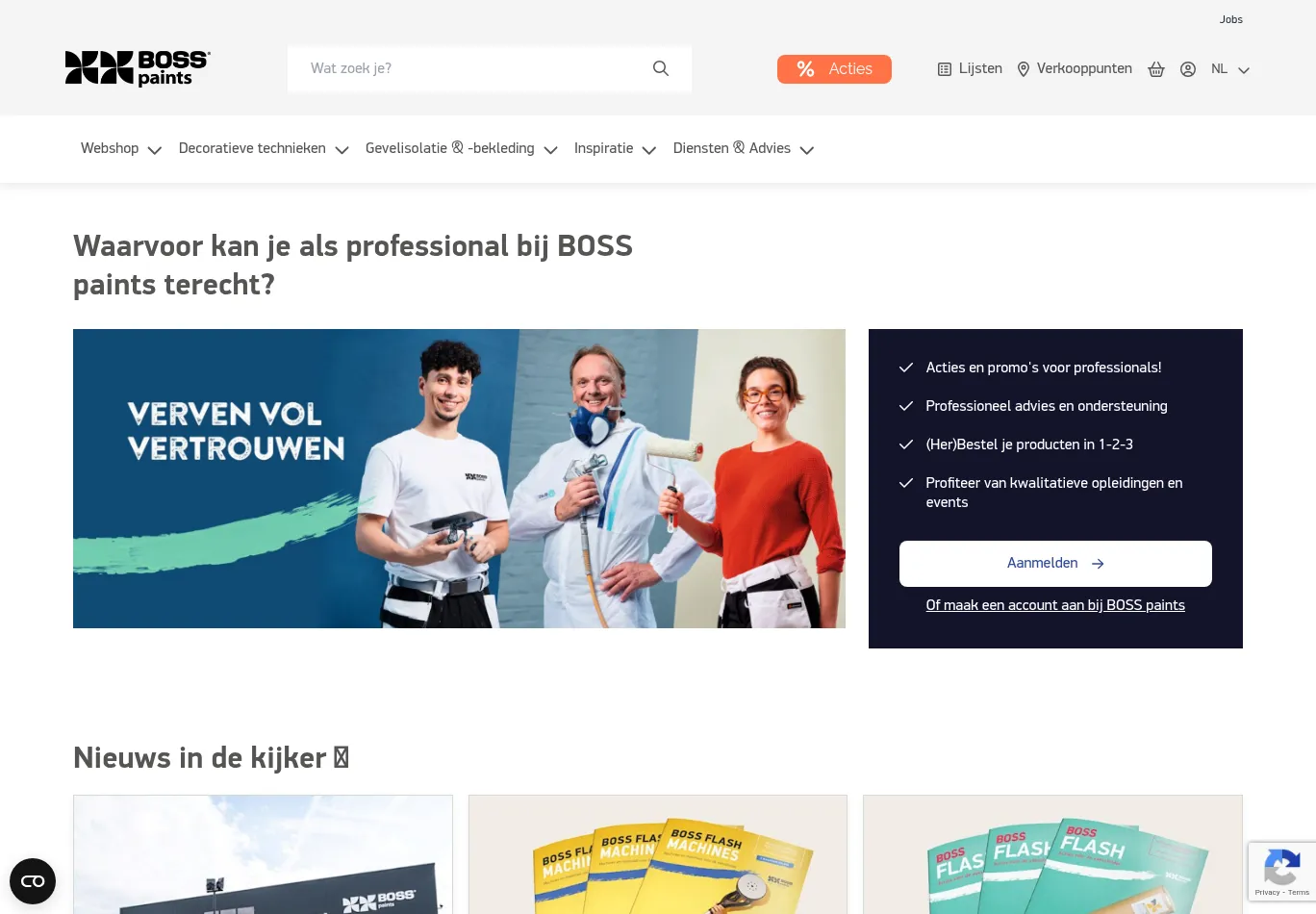Expand the Gevelisolatie & -bekleding menu
This screenshot has width=1316, height=914.
[x=462, y=148]
